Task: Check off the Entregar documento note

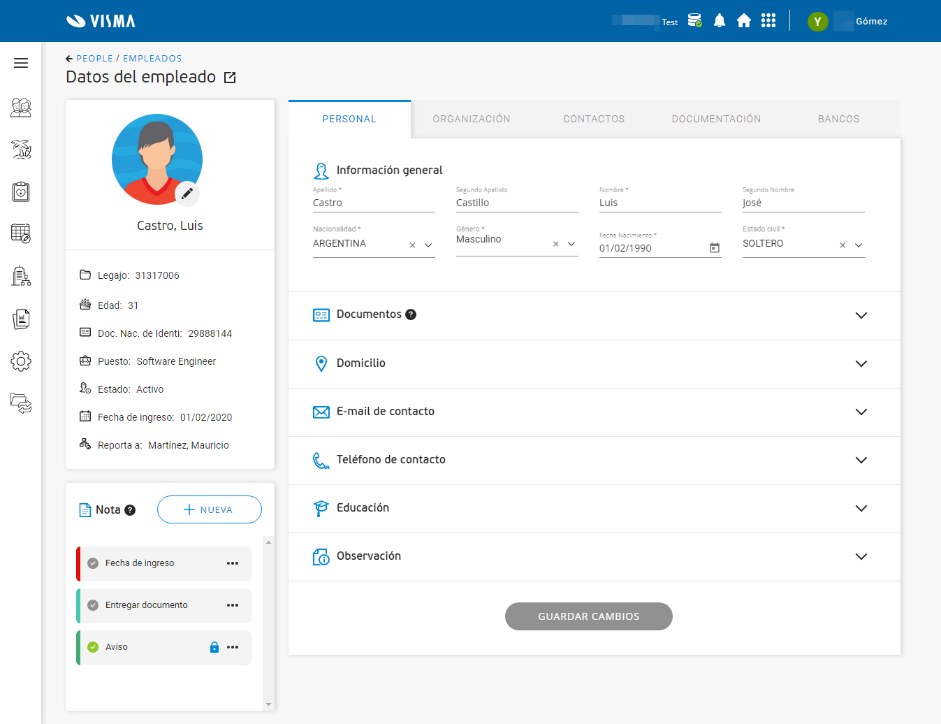Action: click(93, 605)
